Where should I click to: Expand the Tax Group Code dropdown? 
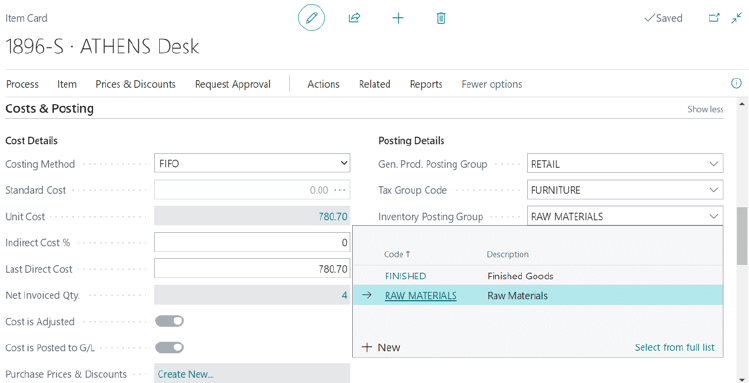pos(714,190)
